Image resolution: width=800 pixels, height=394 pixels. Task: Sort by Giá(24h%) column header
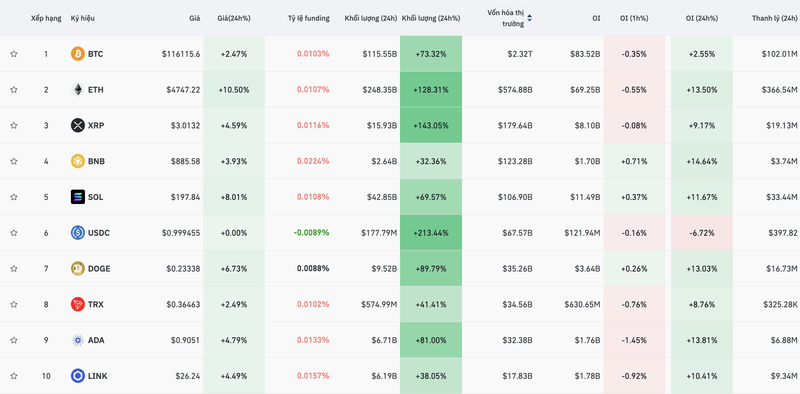coord(234,18)
